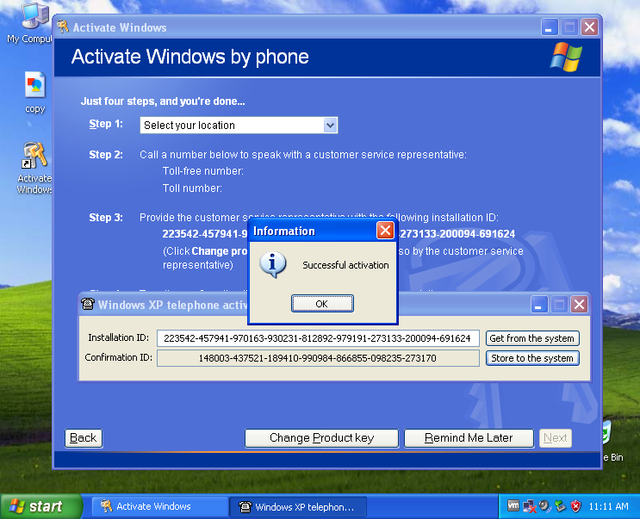Focus the Installation ID input field
The height and width of the screenshot is (519, 640).
pyautogui.click(x=318, y=338)
